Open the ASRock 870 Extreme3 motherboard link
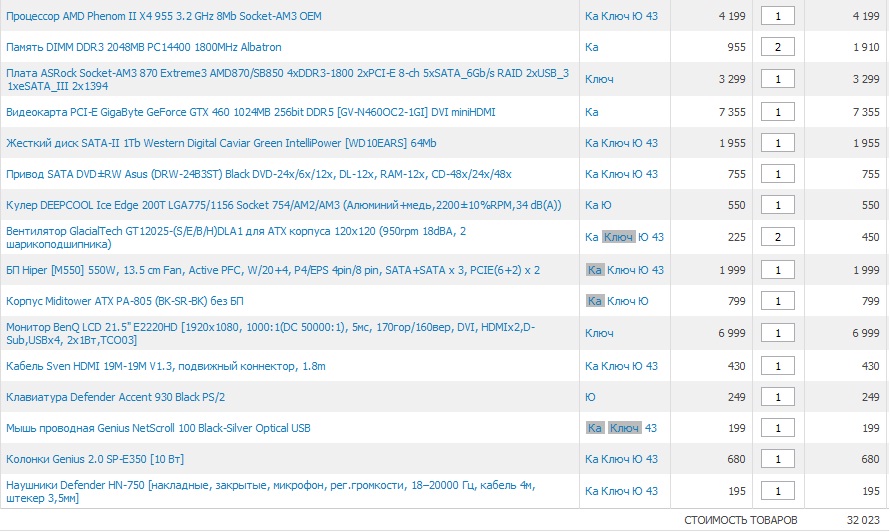Screen dimensions: 890x532 [x=287, y=79]
